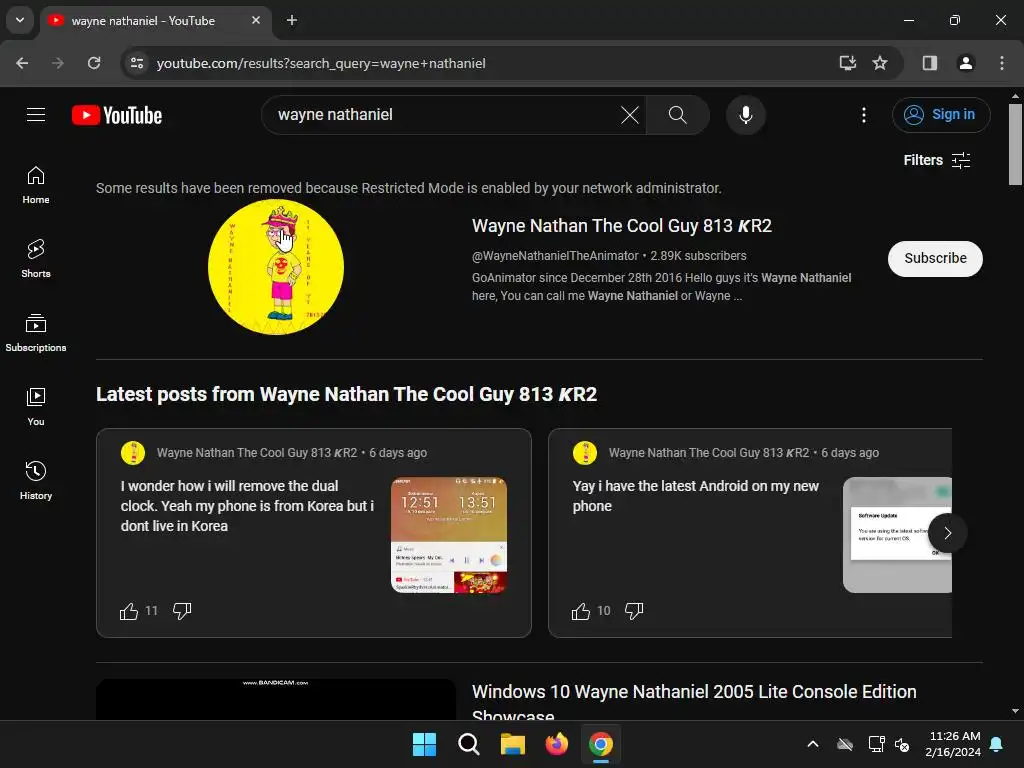The width and height of the screenshot is (1024, 768).
Task: Open new browser tab
Action: point(292,20)
